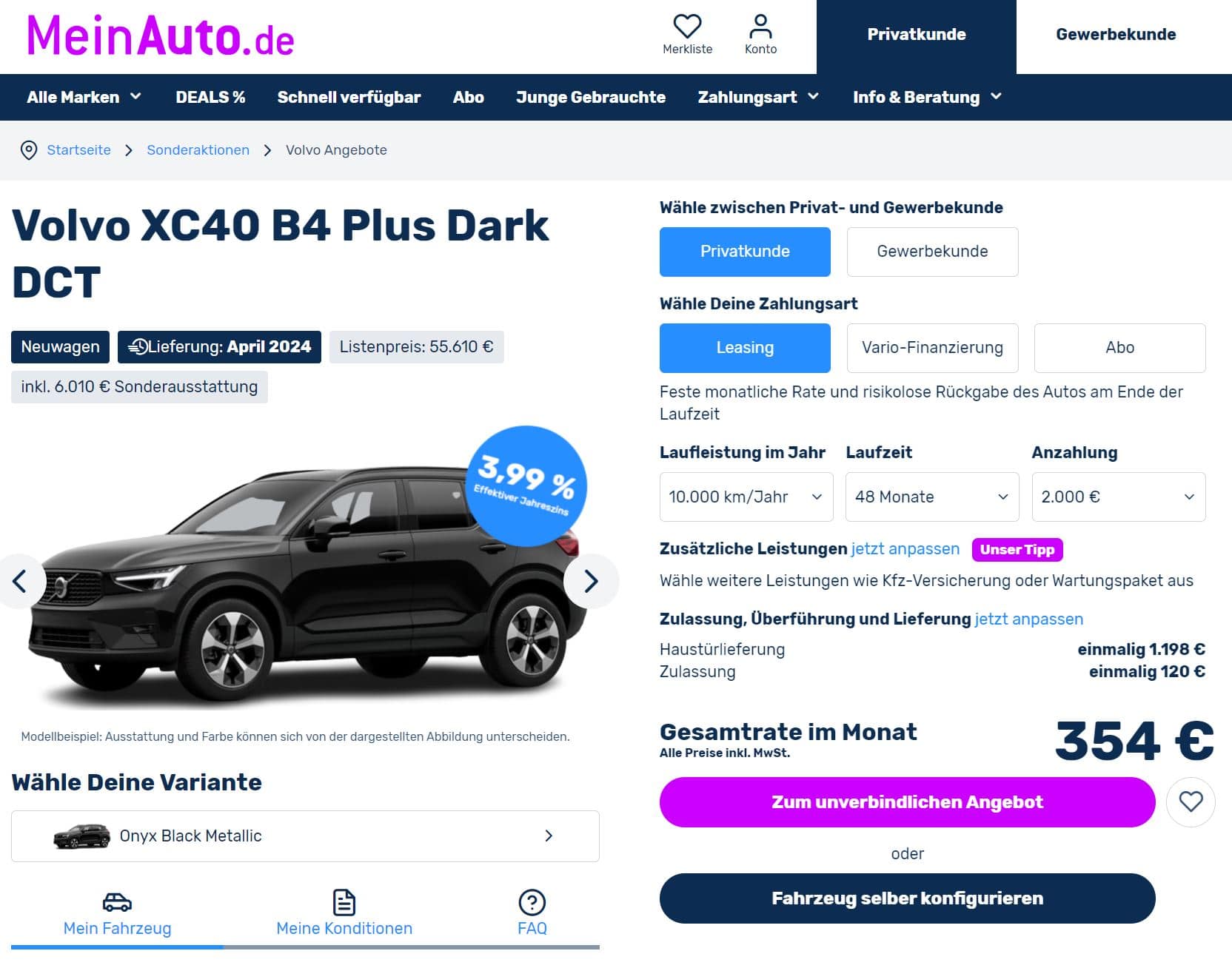Screen dimensions: 1232x968
Task: Select the Gewerbekunde customer option
Action: pyautogui.click(x=932, y=252)
